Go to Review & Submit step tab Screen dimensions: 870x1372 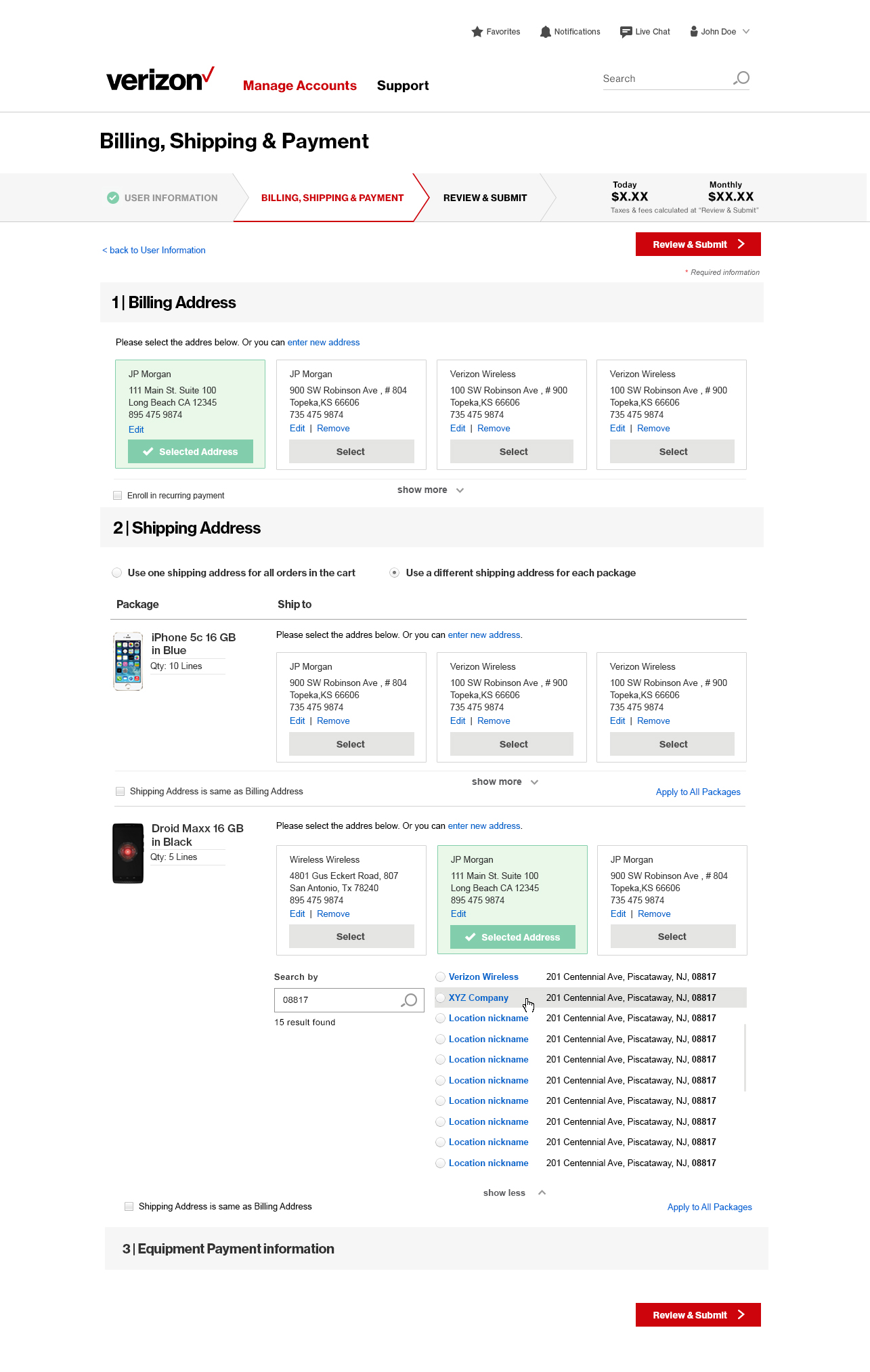485,198
